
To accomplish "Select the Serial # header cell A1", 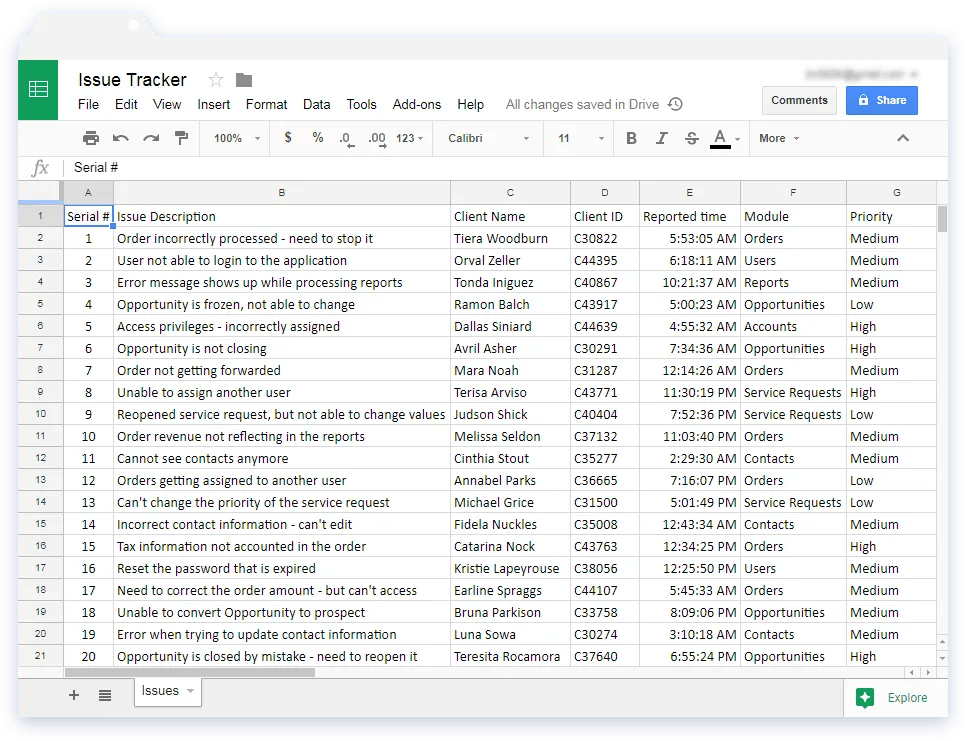I will 88,215.
